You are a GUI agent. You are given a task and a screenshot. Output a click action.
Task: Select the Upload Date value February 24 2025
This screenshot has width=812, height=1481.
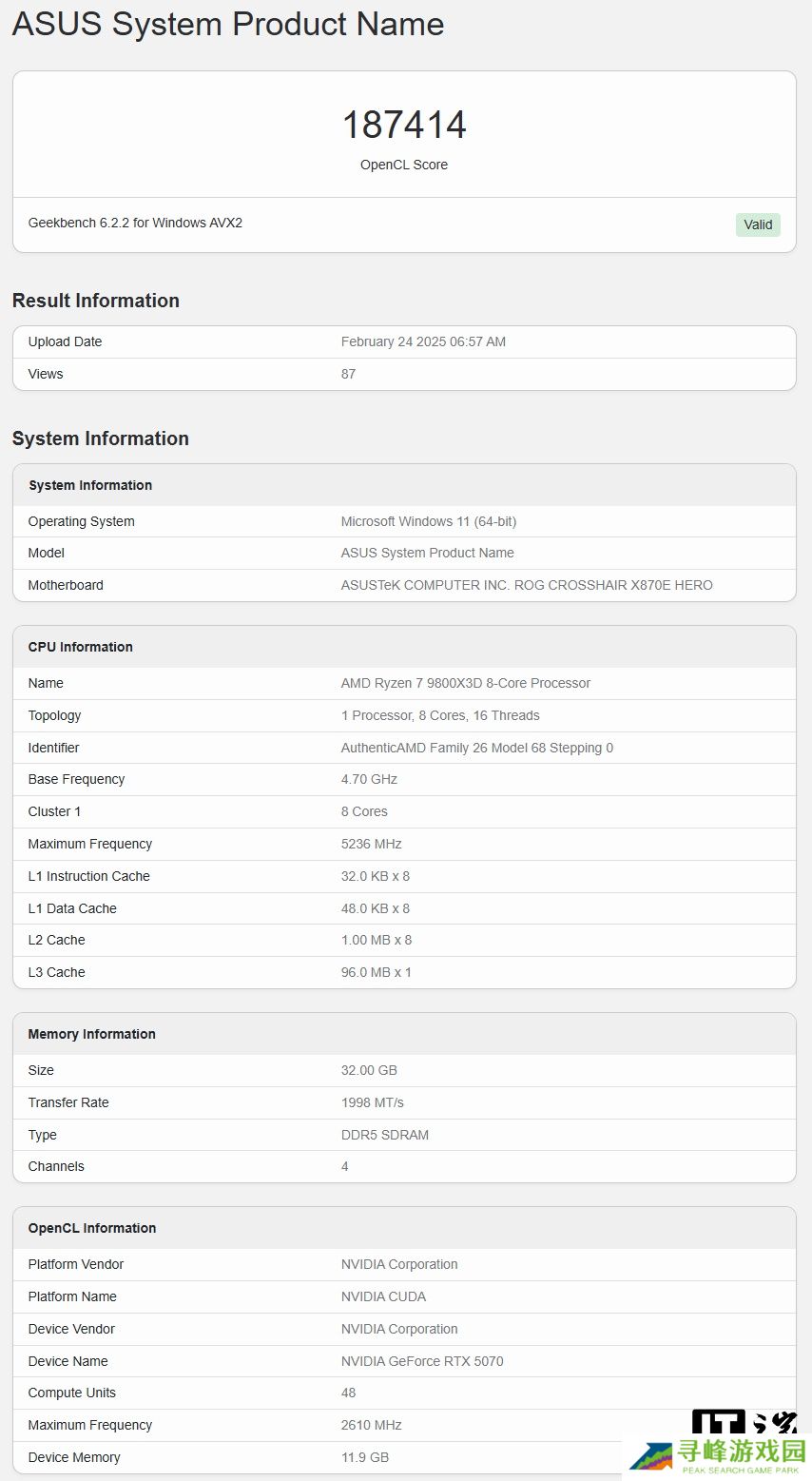coord(423,341)
